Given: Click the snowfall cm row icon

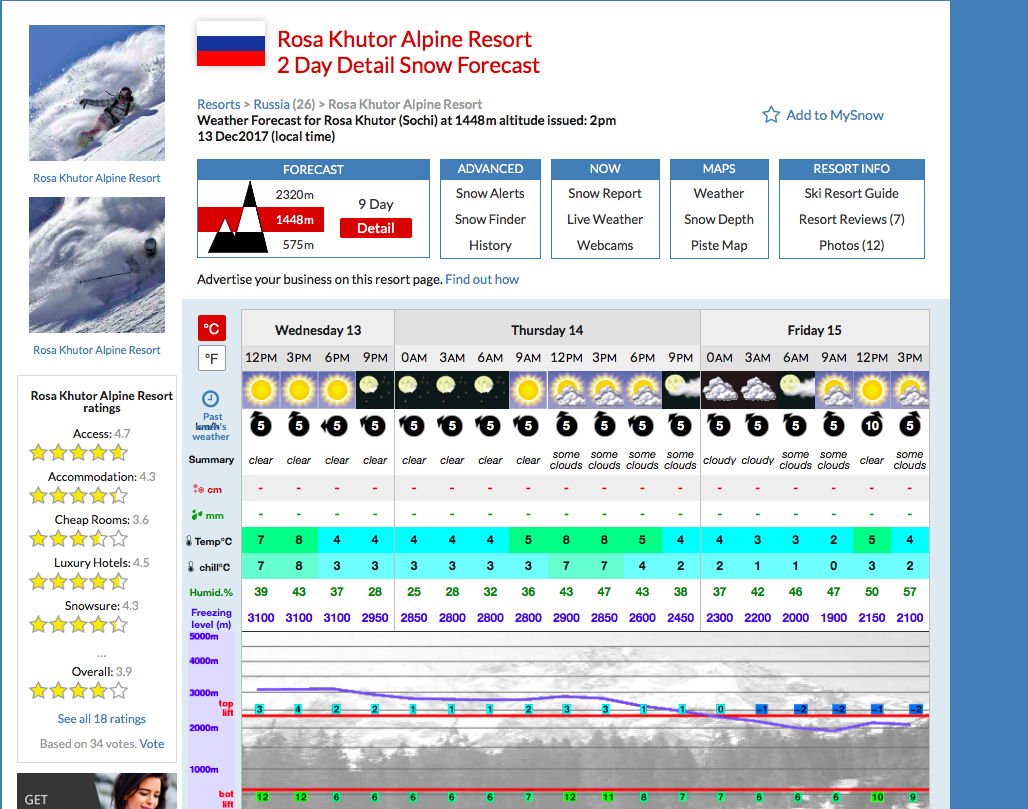Looking at the screenshot, I should 198,488.
